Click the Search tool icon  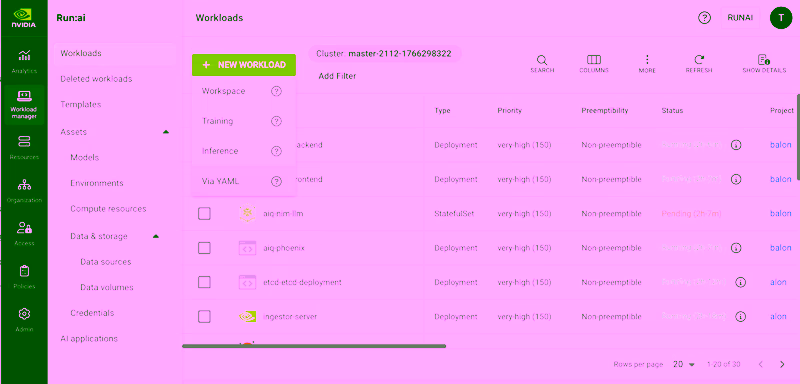pos(542,64)
